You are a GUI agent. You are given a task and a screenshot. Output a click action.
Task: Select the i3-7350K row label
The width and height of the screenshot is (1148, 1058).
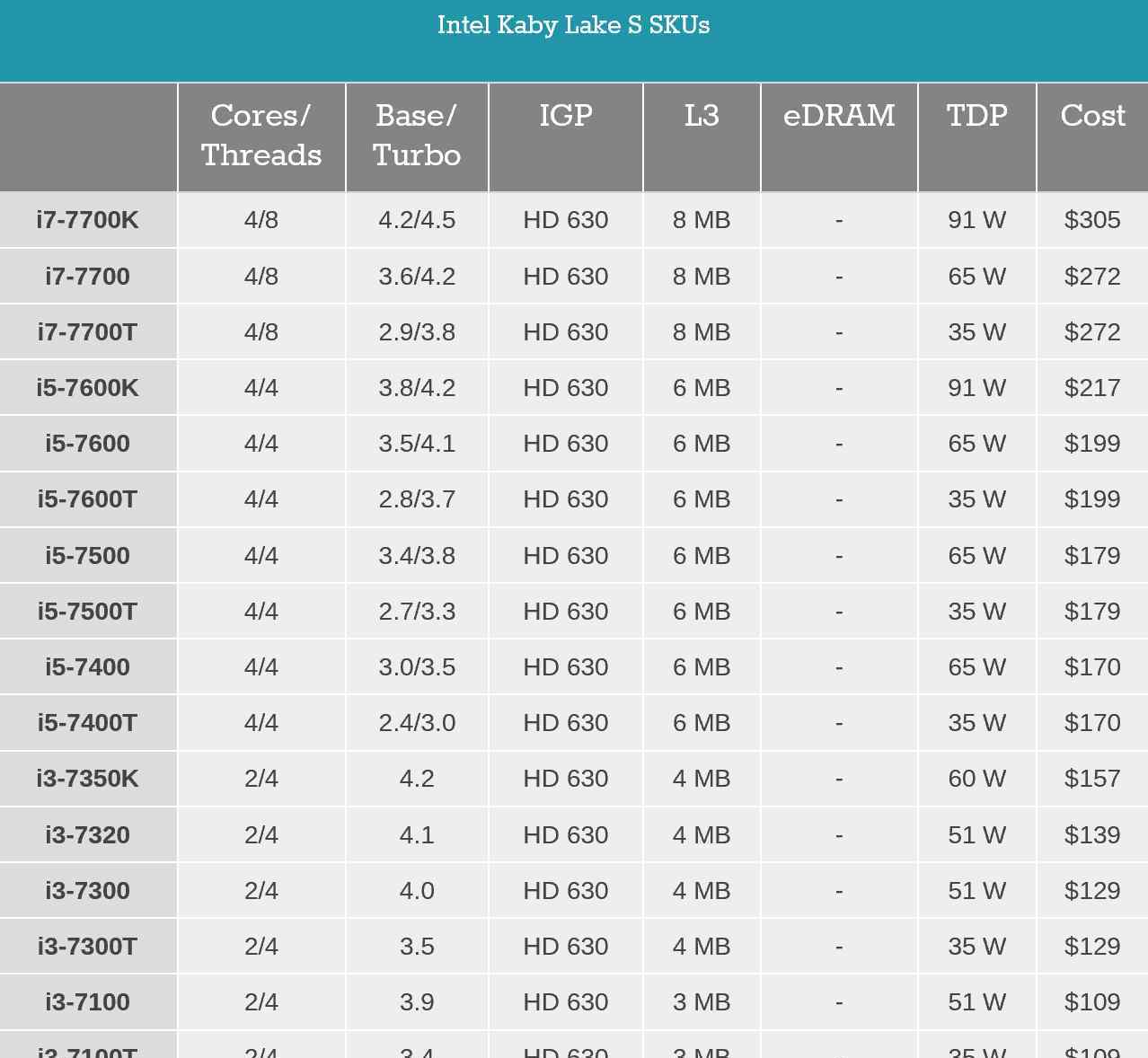pyautogui.click(x=87, y=779)
